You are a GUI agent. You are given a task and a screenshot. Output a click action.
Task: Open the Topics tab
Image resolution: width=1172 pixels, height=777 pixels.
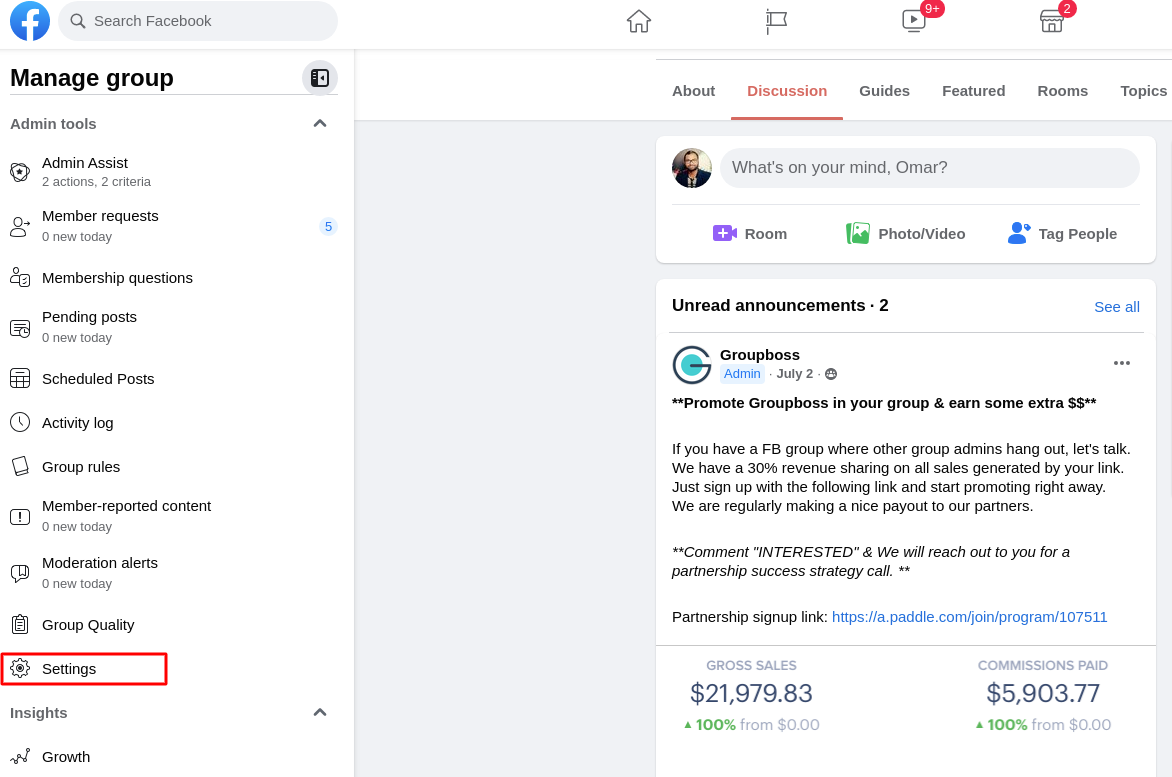pyautogui.click(x=1143, y=91)
